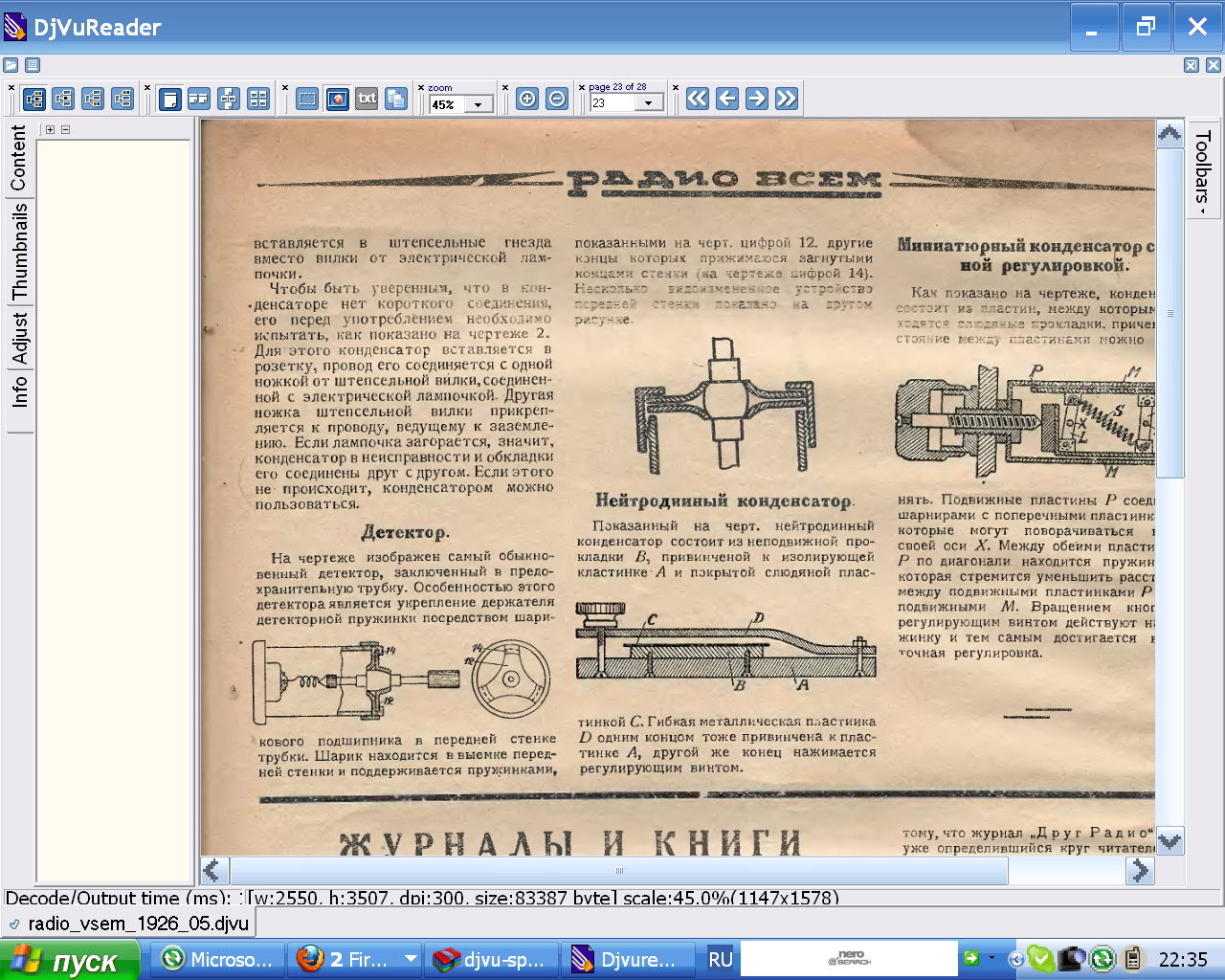The image size is (1225, 980).
Task: Toggle the thumbnails grid view mode
Action: 258,99
